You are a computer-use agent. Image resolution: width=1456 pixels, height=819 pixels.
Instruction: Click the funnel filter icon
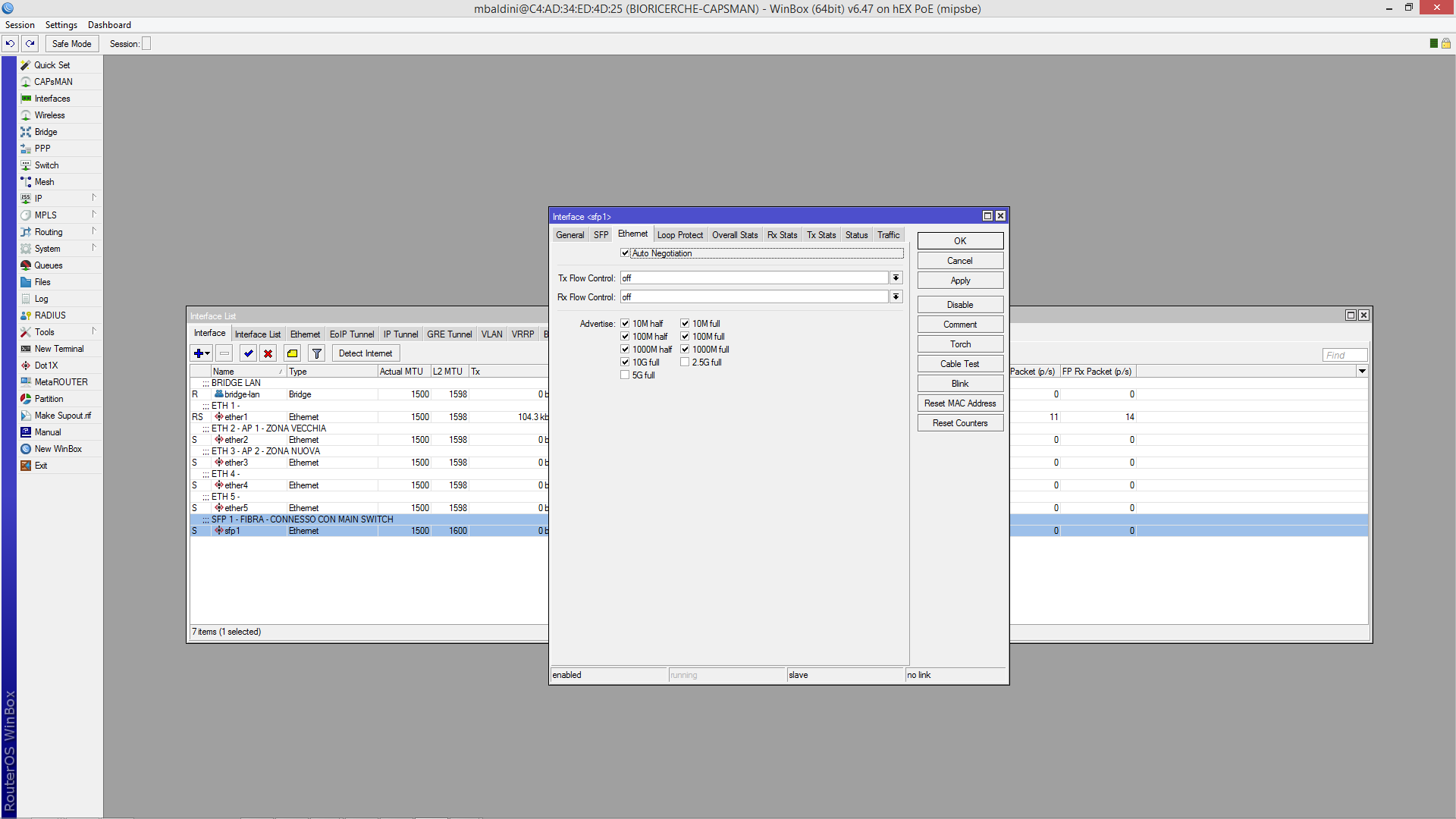tap(317, 353)
